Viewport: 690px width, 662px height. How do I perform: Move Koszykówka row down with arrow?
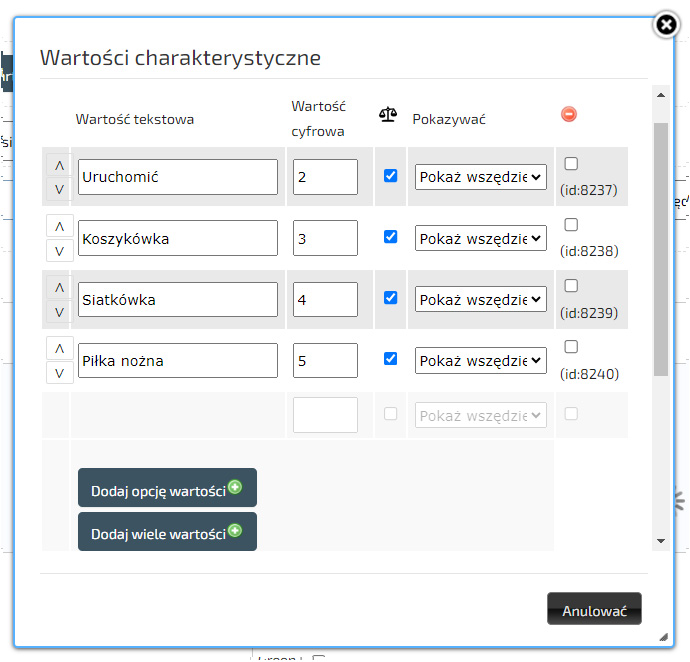(x=58, y=250)
